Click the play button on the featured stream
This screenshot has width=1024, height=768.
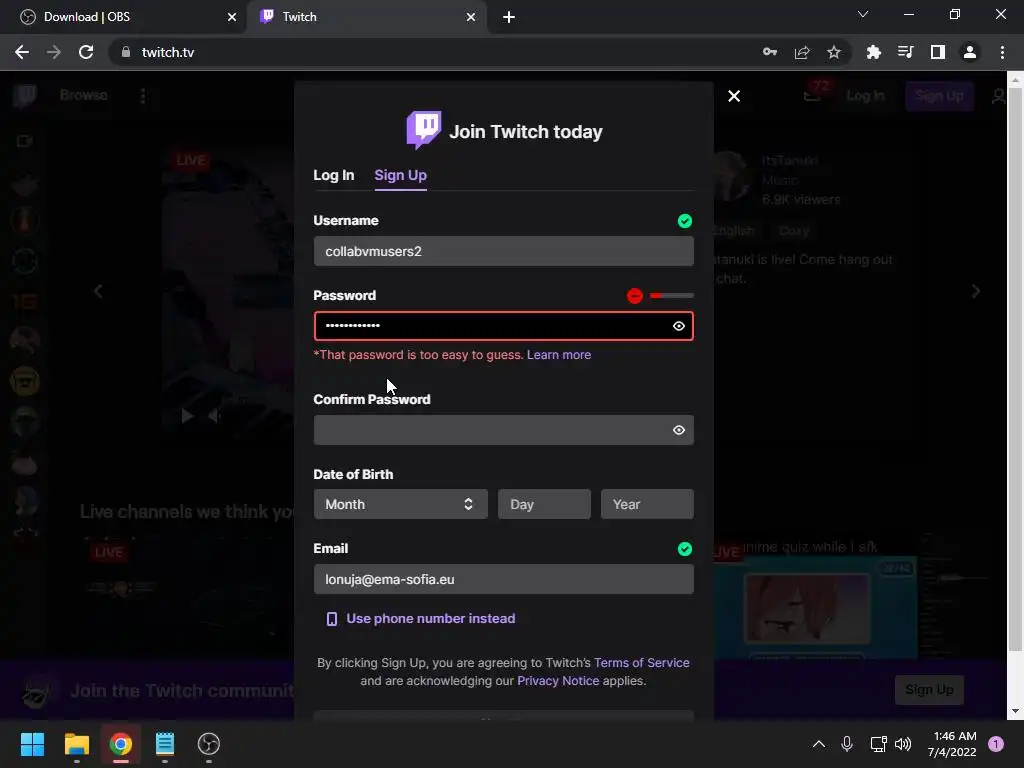coord(187,415)
